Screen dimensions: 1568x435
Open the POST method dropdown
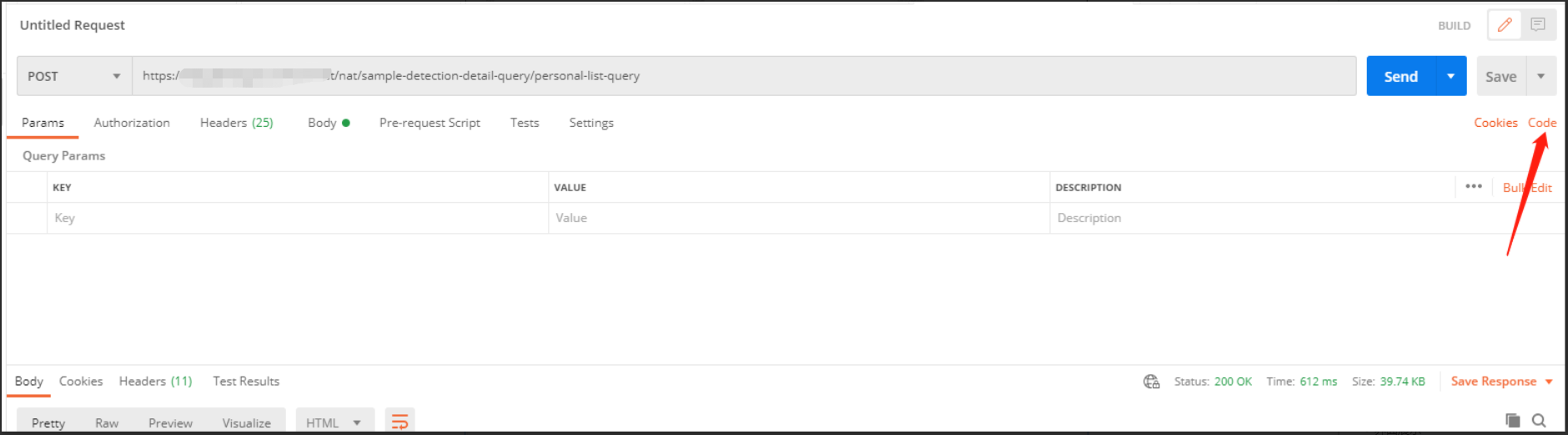pos(74,76)
